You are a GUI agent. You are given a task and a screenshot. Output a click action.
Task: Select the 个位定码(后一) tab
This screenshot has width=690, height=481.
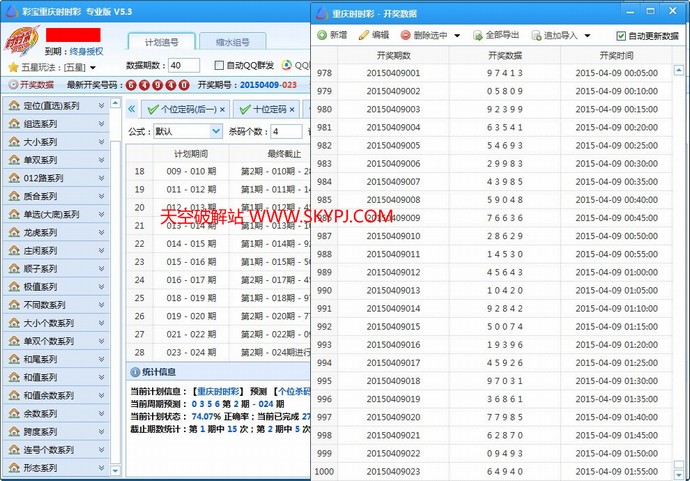tap(183, 109)
